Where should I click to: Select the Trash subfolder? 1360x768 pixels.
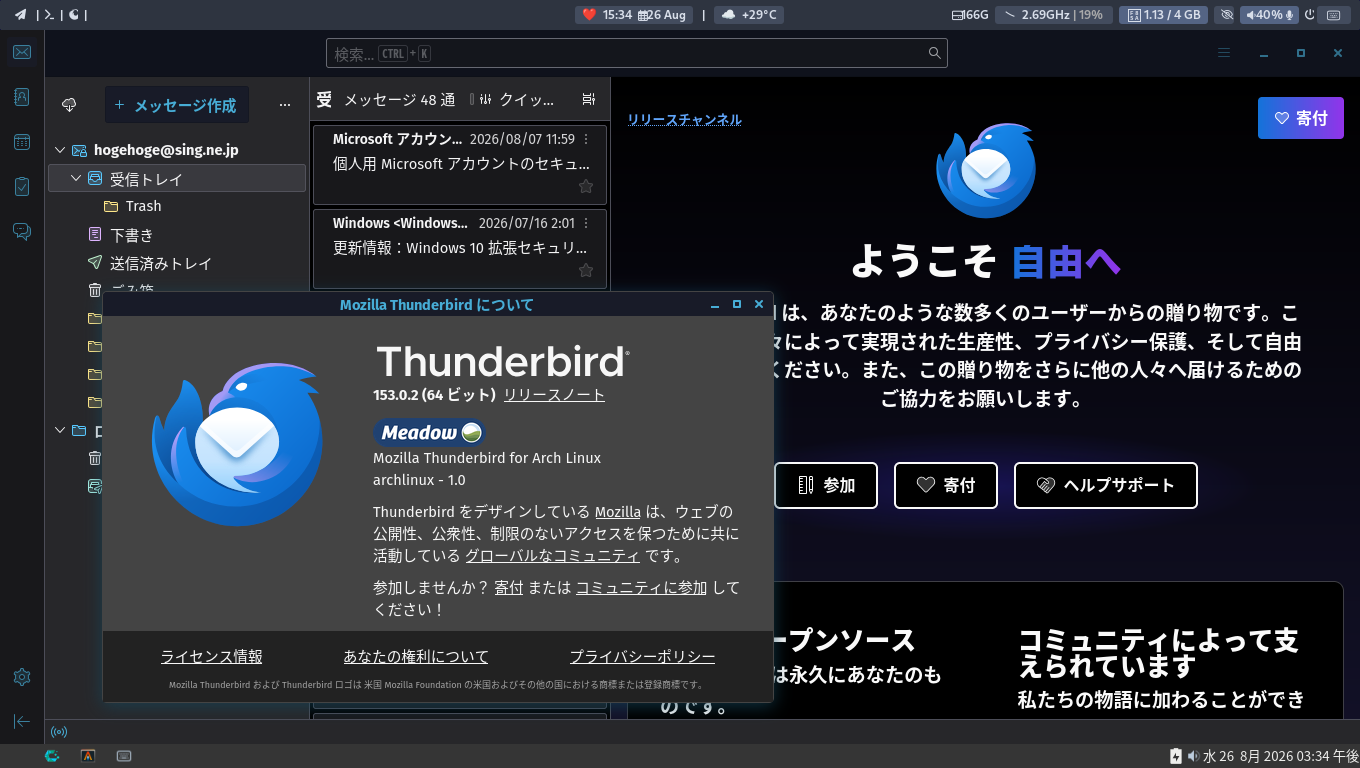pos(144,206)
